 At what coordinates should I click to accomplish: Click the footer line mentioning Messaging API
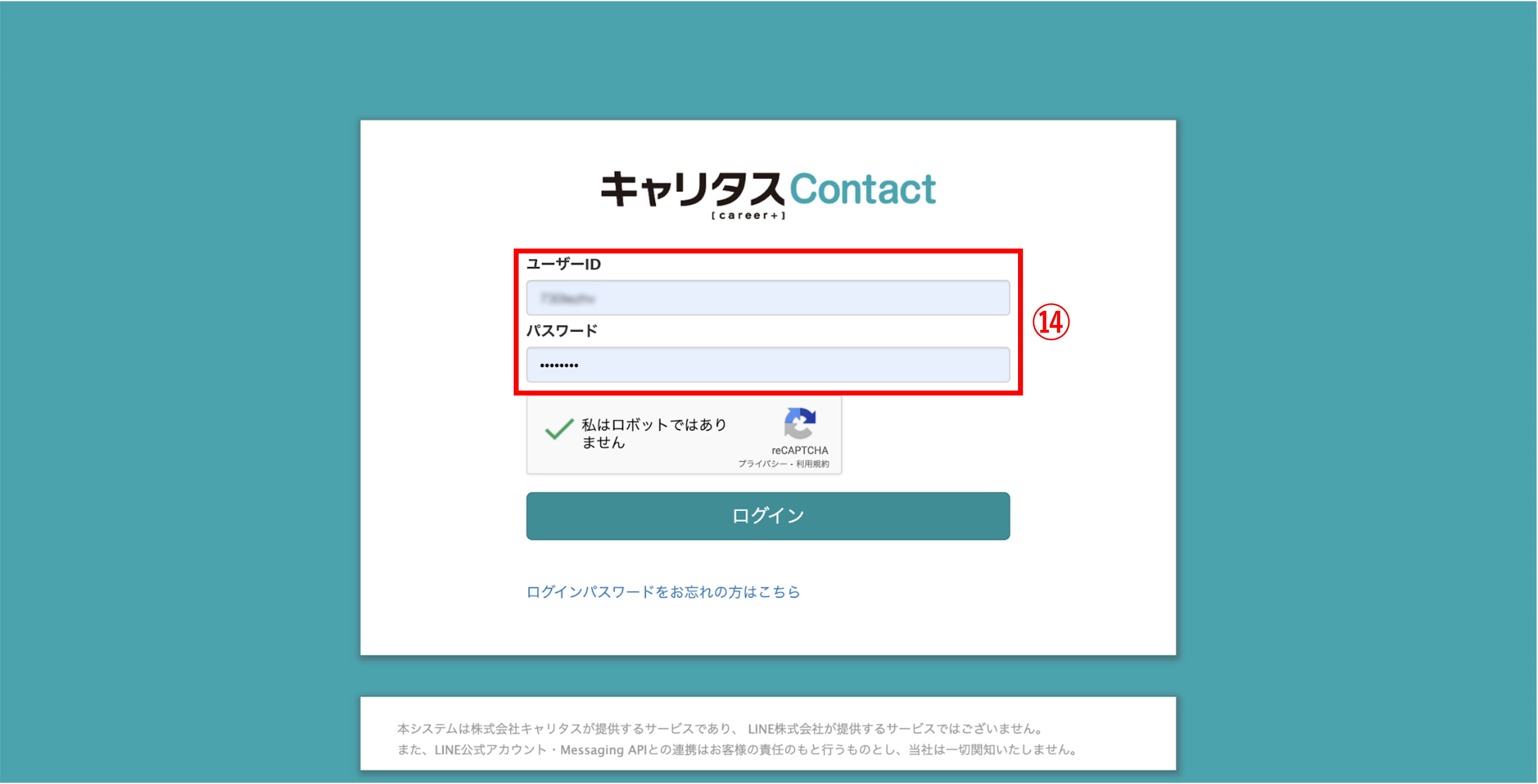tap(737, 750)
